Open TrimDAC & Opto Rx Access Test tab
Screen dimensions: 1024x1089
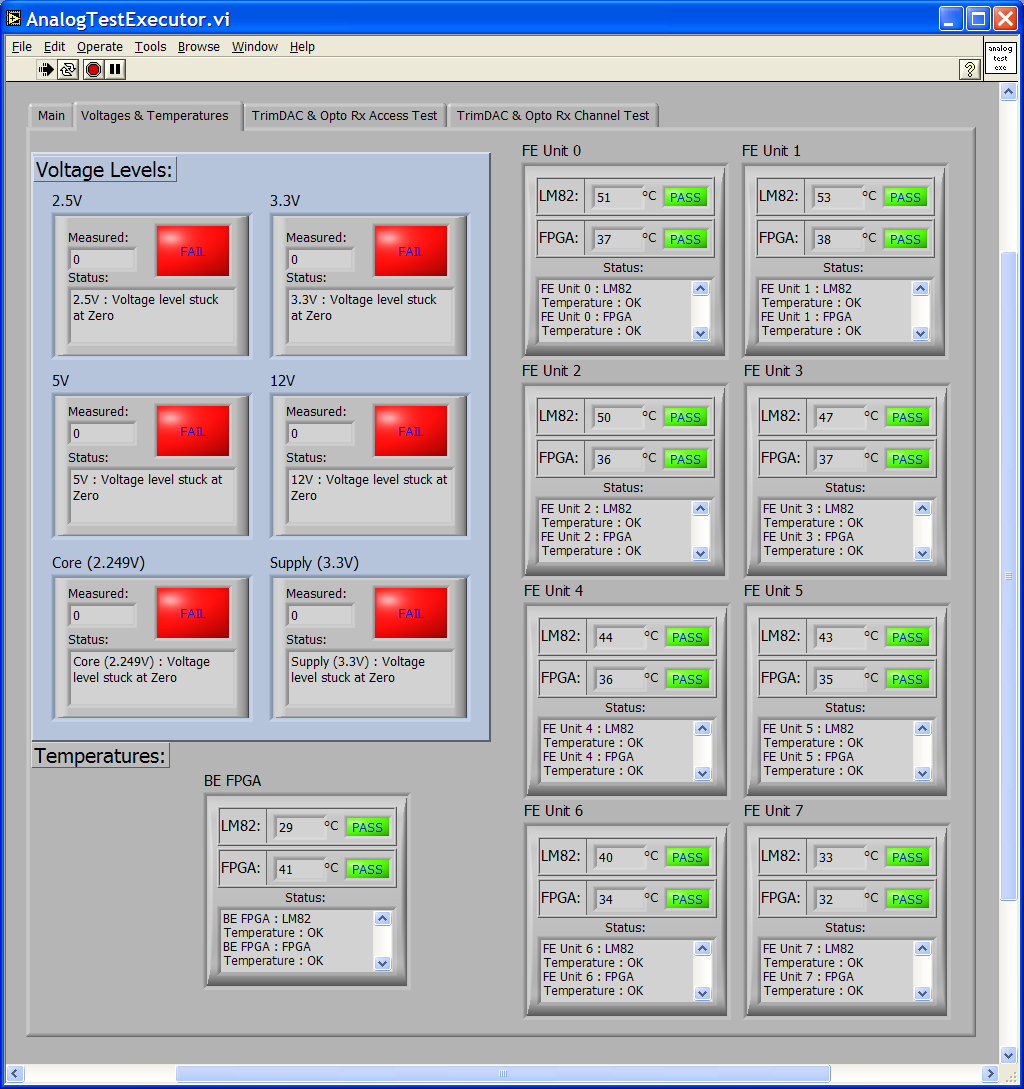[344, 116]
